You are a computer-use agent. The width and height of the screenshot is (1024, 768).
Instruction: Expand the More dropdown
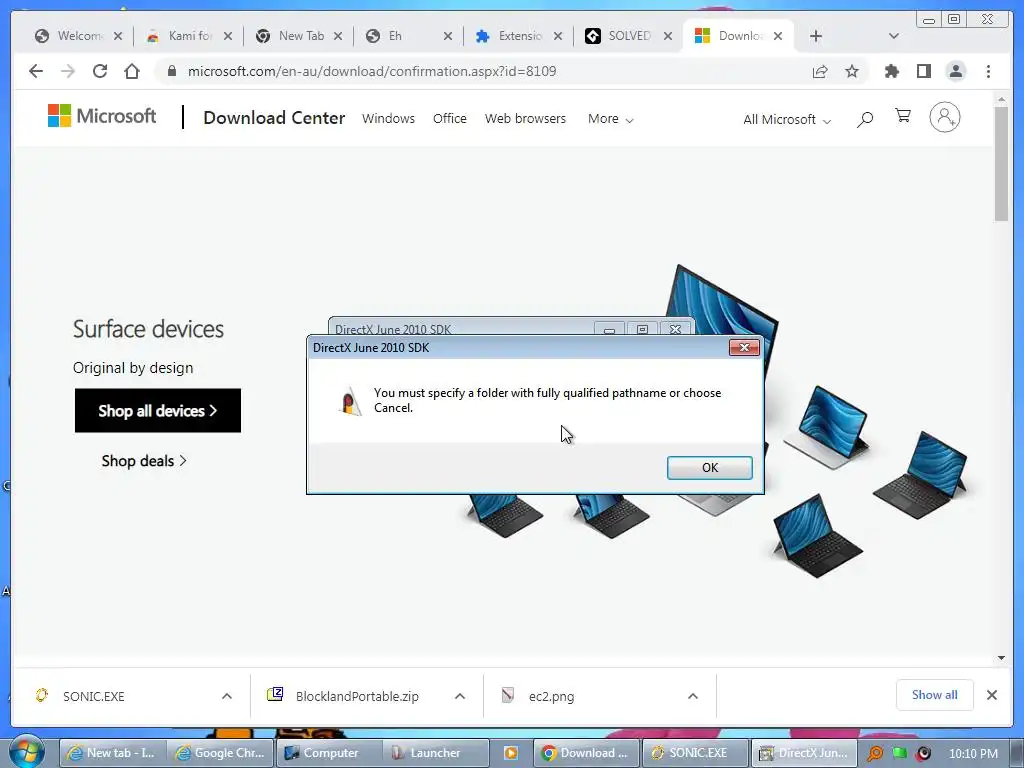pyautogui.click(x=611, y=119)
